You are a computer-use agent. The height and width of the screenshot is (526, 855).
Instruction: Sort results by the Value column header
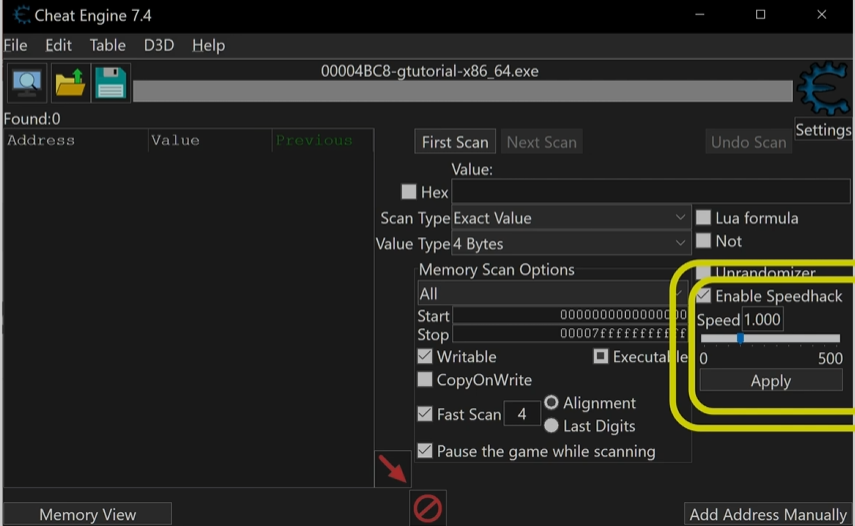click(x=210, y=140)
